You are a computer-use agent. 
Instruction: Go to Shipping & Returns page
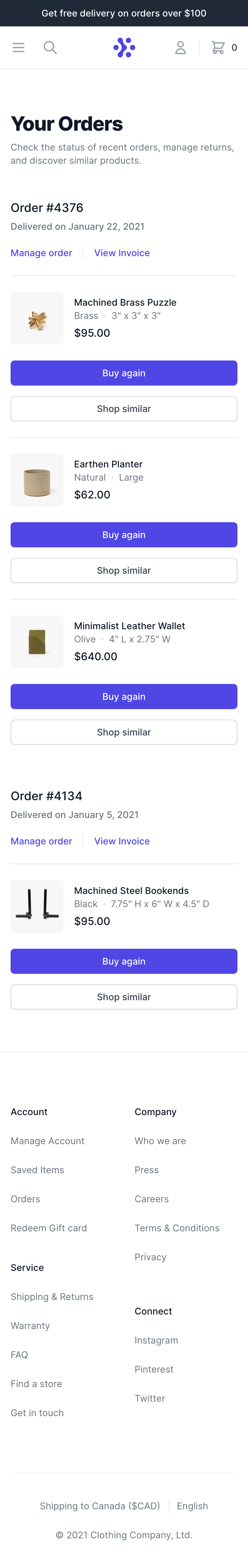52,1297
